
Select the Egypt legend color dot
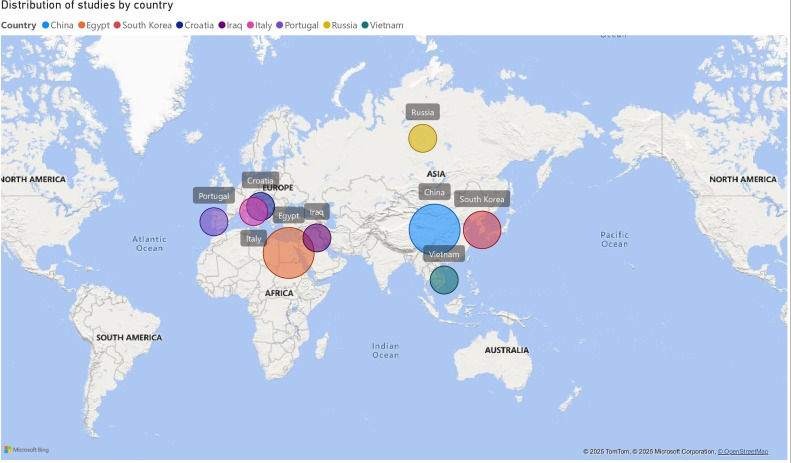click(x=81, y=25)
